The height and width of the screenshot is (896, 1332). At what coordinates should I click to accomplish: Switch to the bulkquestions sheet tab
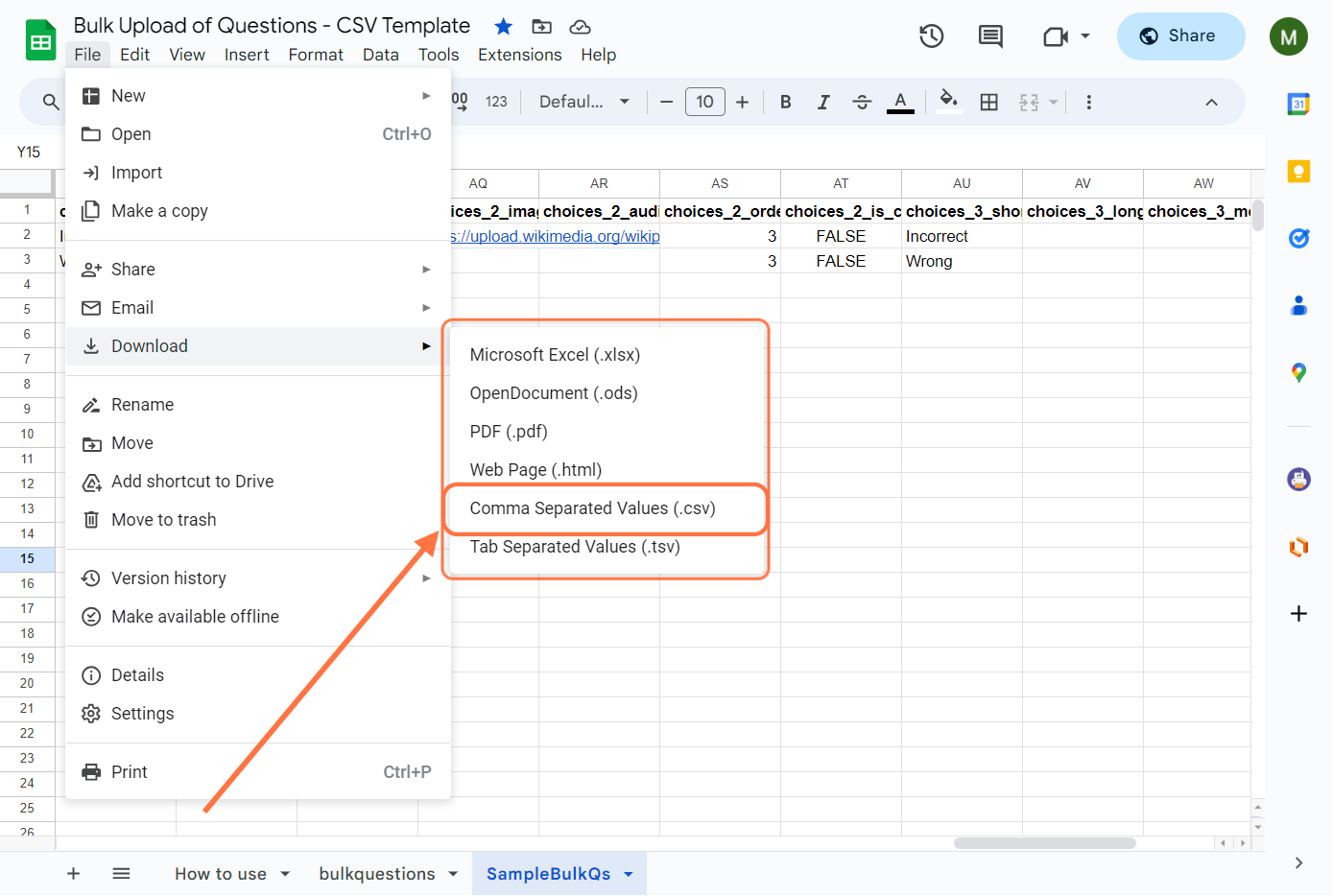376,874
